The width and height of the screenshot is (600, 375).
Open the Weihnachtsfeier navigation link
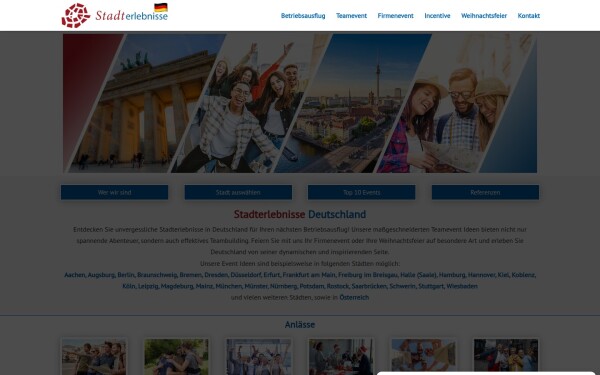click(x=484, y=16)
